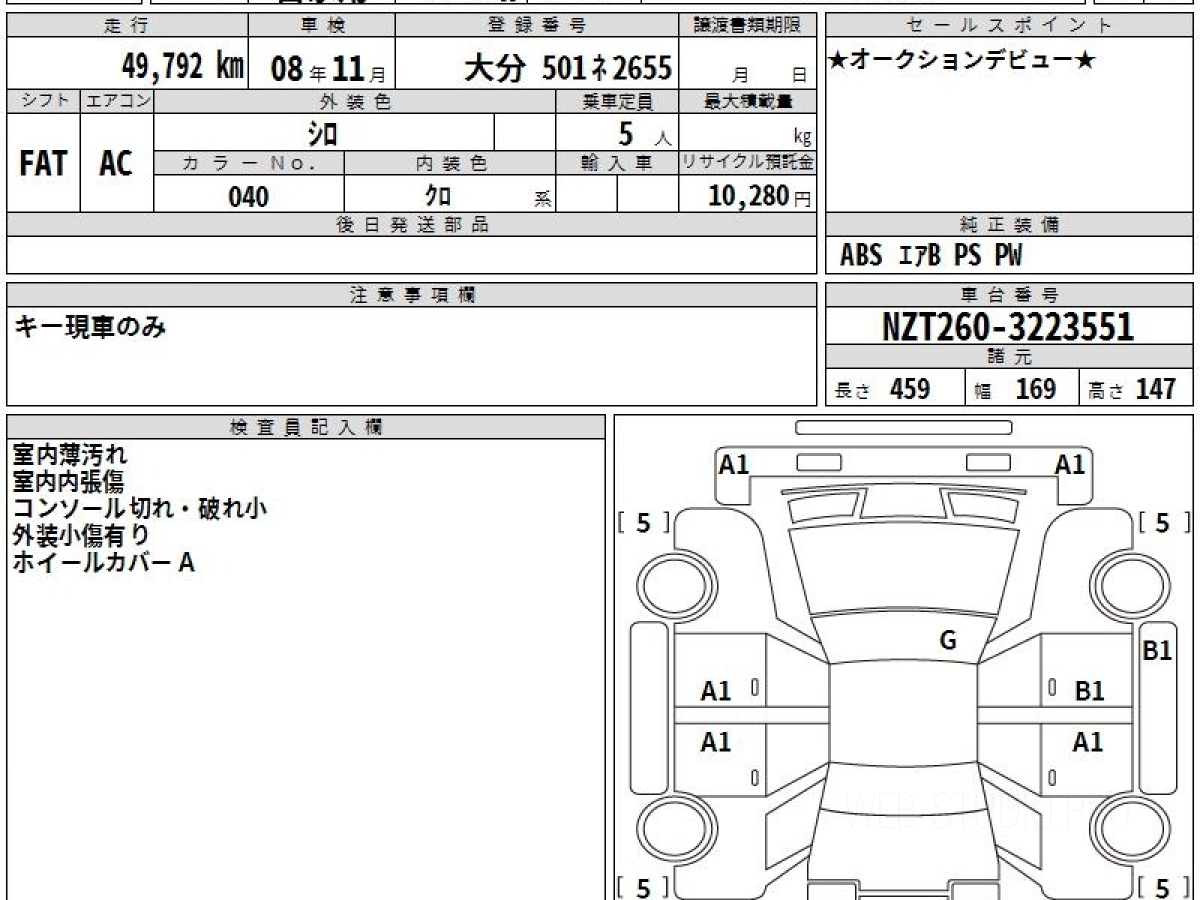The width and height of the screenshot is (1200, 900).
Task: Click the 後日発送部品 header
Action: coord(412,225)
